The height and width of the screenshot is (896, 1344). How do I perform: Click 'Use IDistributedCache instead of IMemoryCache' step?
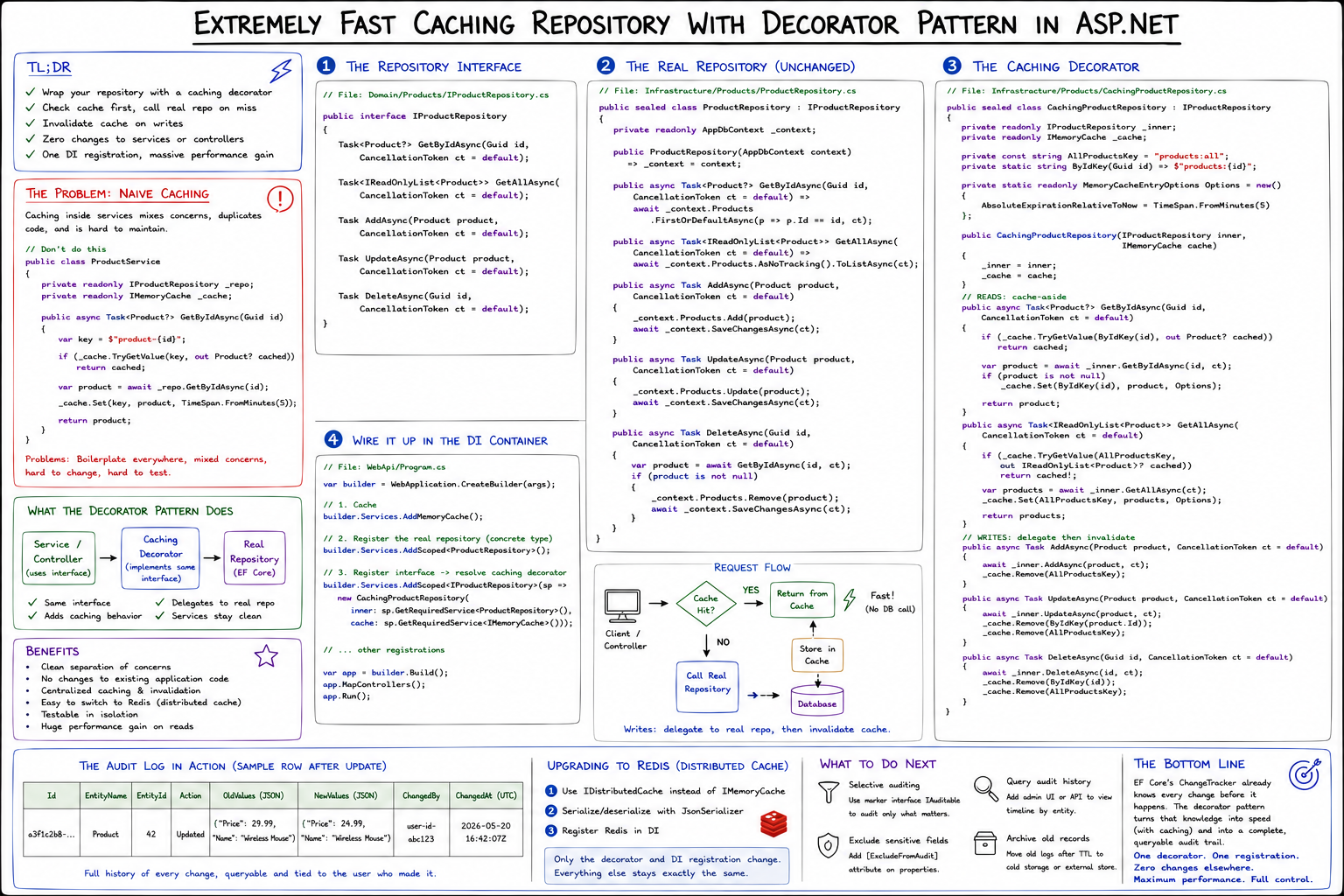pyautogui.click(x=666, y=791)
